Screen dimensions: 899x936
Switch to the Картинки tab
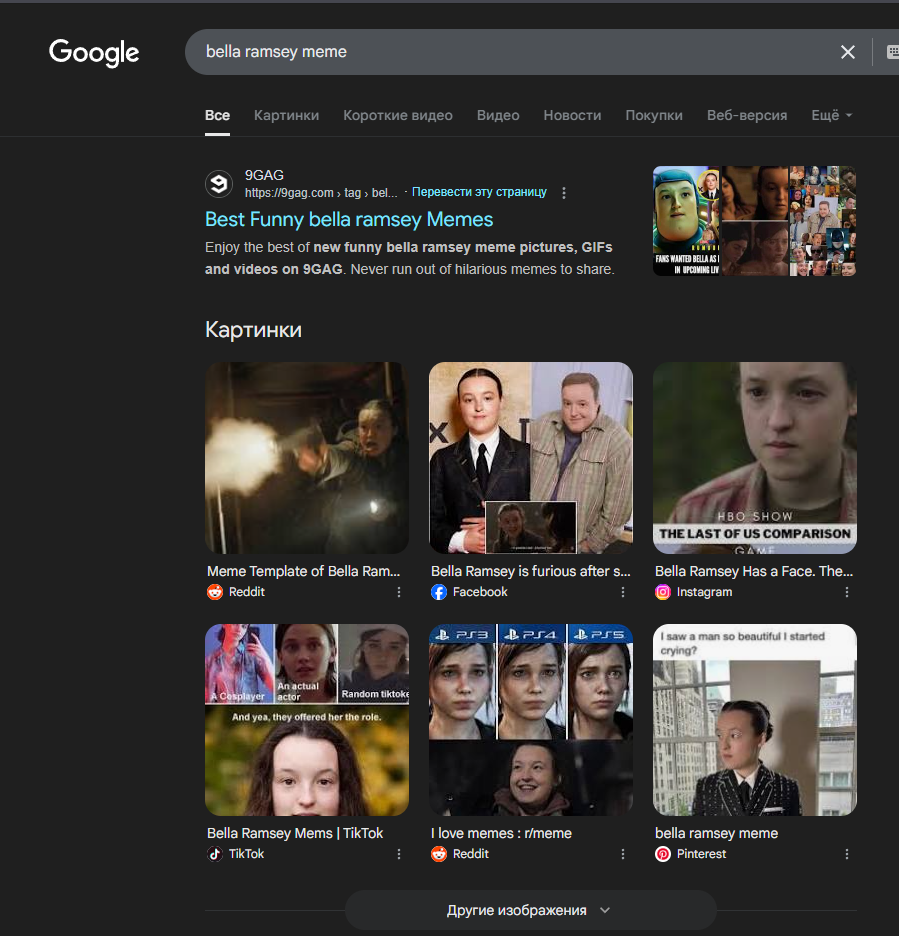click(x=287, y=115)
